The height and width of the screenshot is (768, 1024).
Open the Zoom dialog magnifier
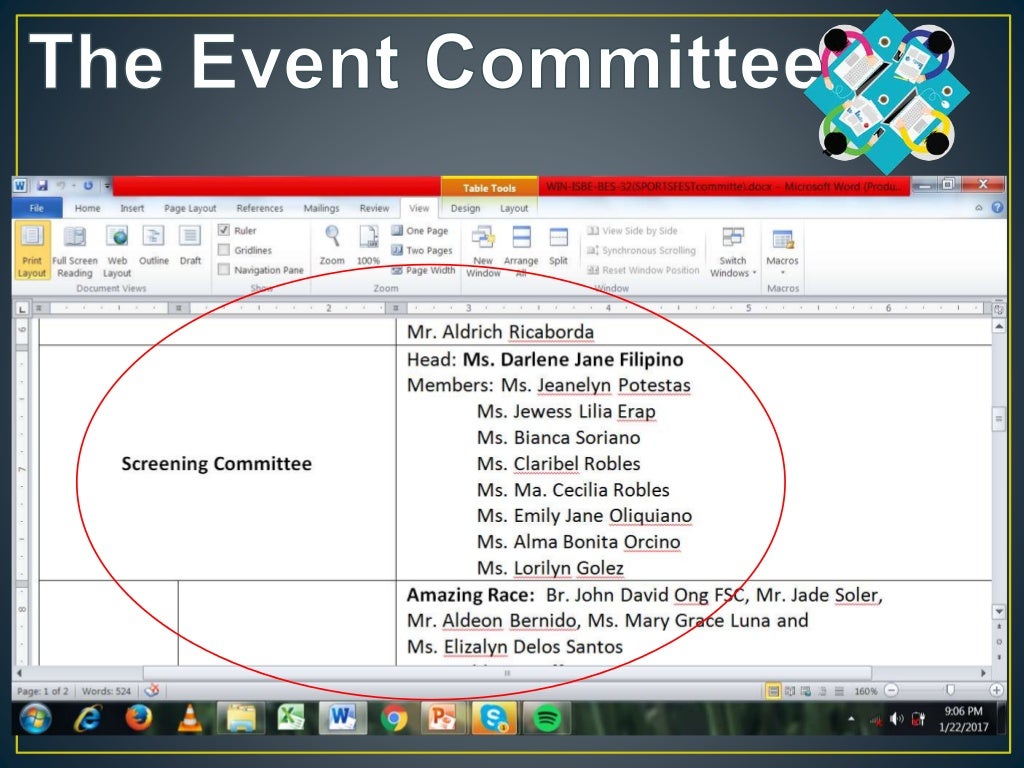click(x=332, y=246)
